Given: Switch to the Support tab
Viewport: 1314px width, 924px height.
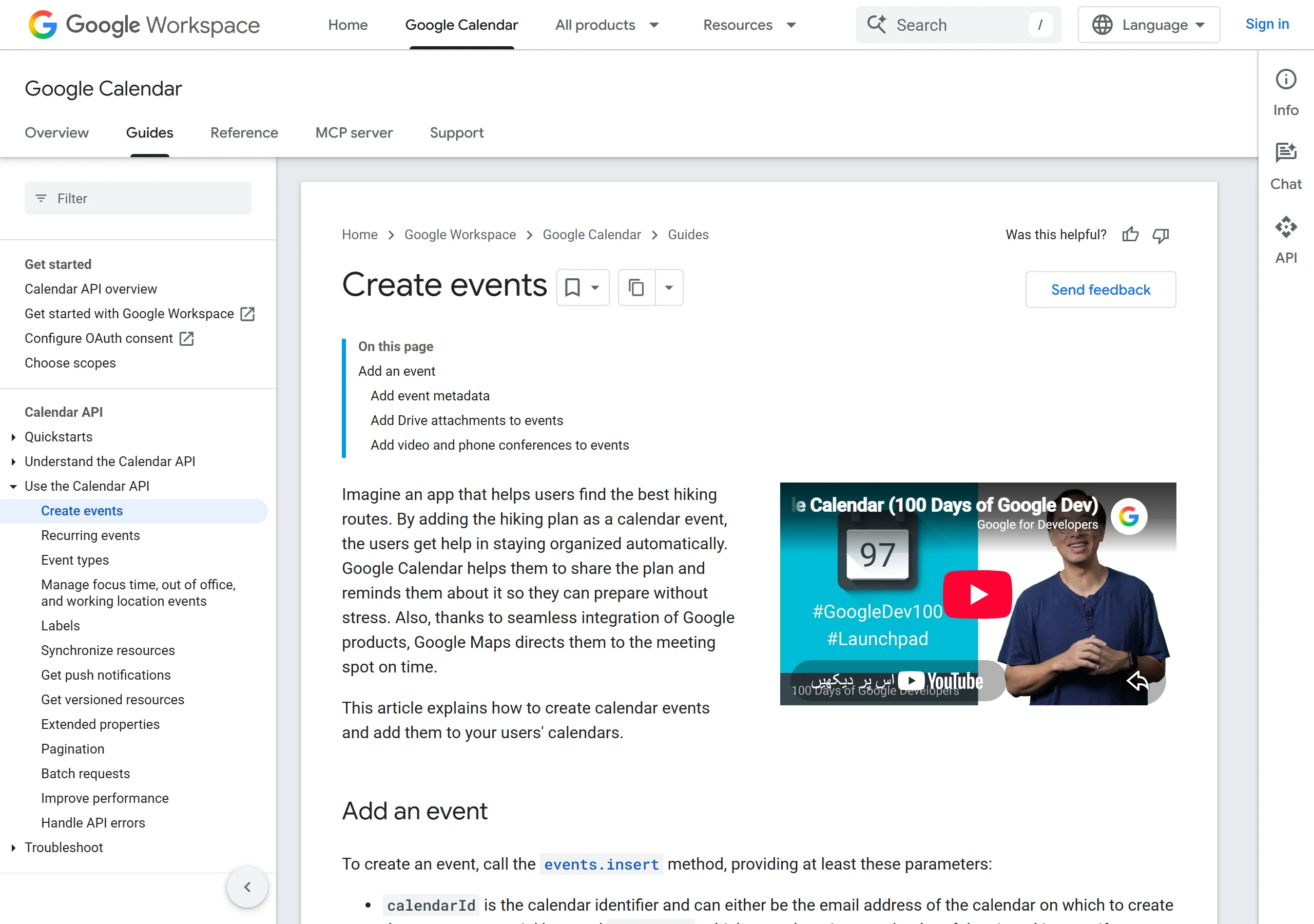Looking at the screenshot, I should point(457,133).
